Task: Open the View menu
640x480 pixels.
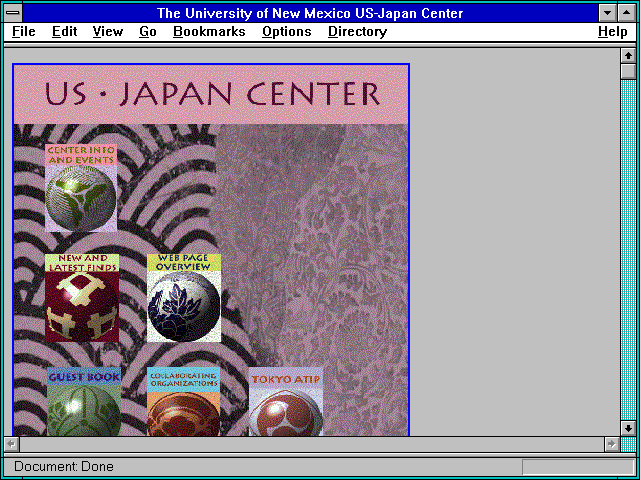Action: pos(108,32)
